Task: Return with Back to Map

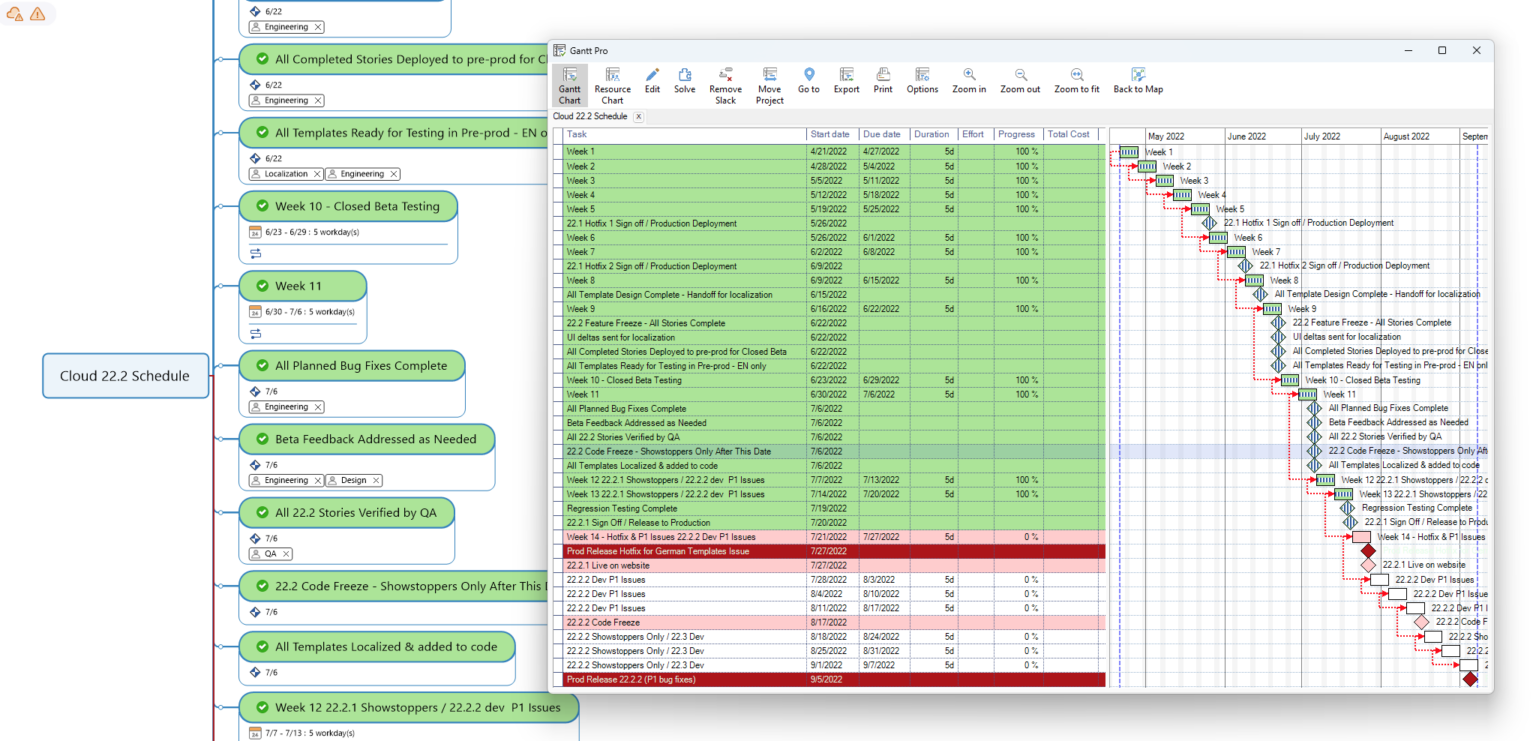Action: [x=1138, y=82]
